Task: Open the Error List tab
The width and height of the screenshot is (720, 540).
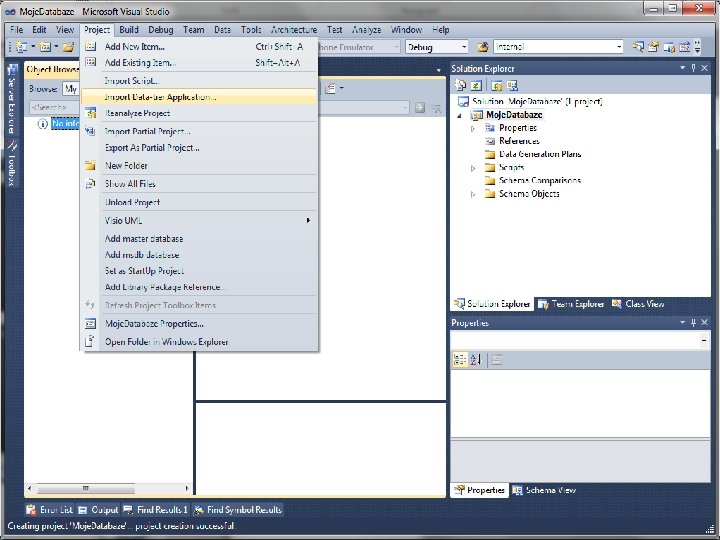Action: pyautogui.click(x=50, y=510)
